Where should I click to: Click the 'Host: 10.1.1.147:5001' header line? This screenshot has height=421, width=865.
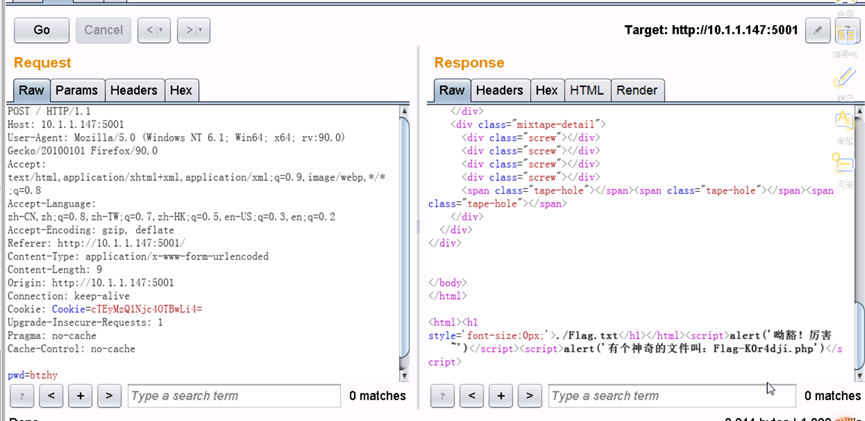(x=66, y=124)
